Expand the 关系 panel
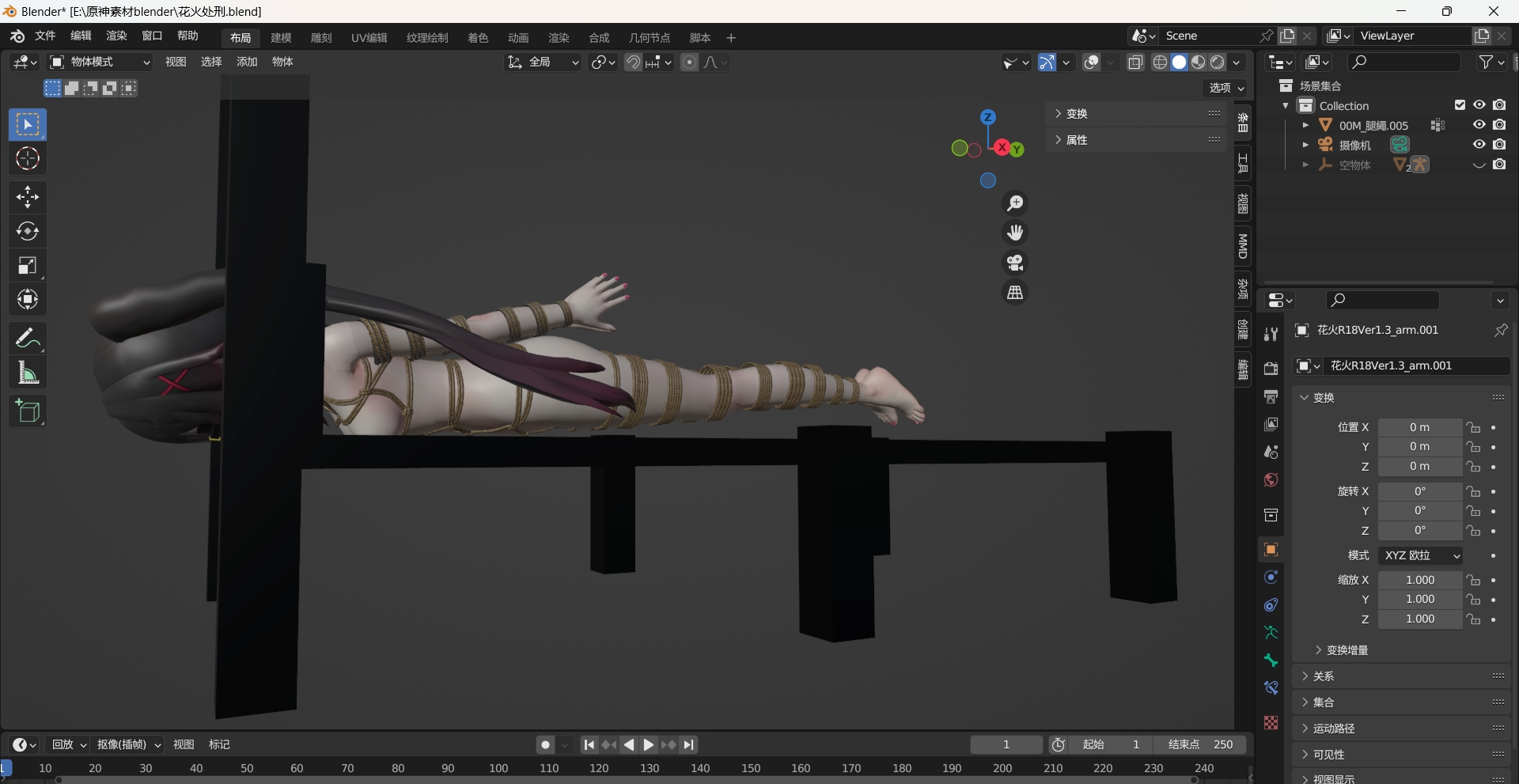This screenshot has width=1519, height=784. point(1402,676)
